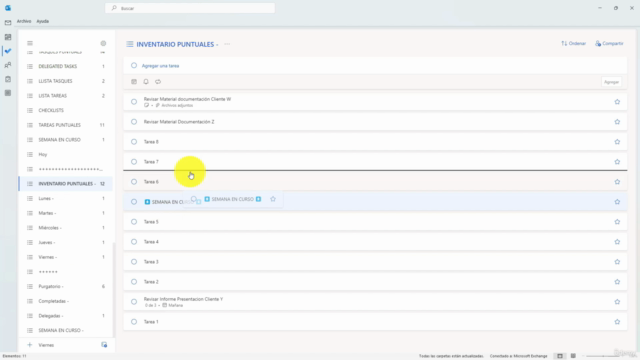The height and width of the screenshot is (360, 640).
Task: Complete the Tarea 5 task circle
Action: pyautogui.click(x=134, y=222)
